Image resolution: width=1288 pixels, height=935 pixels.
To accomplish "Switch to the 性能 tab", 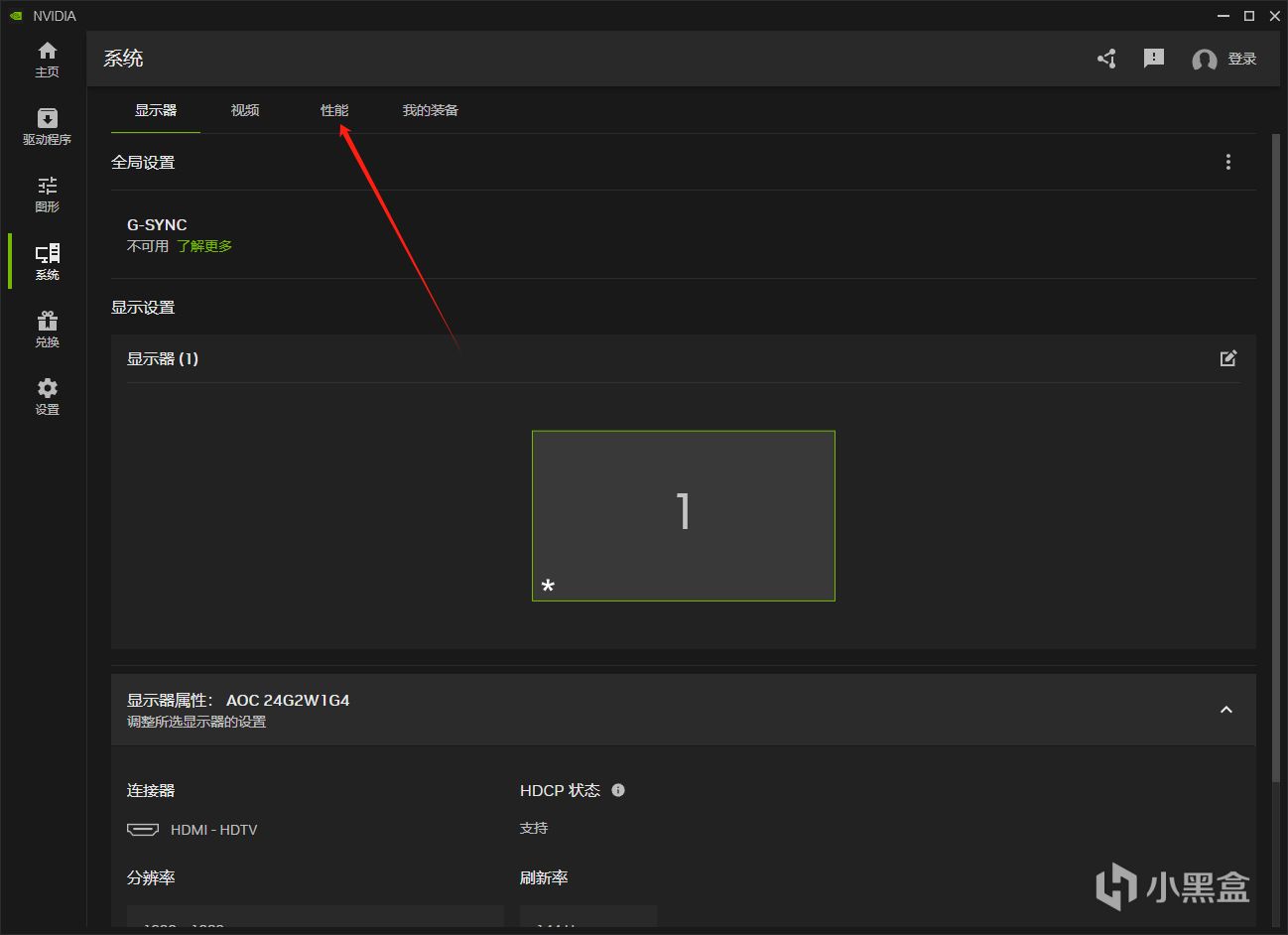I will point(334,110).
